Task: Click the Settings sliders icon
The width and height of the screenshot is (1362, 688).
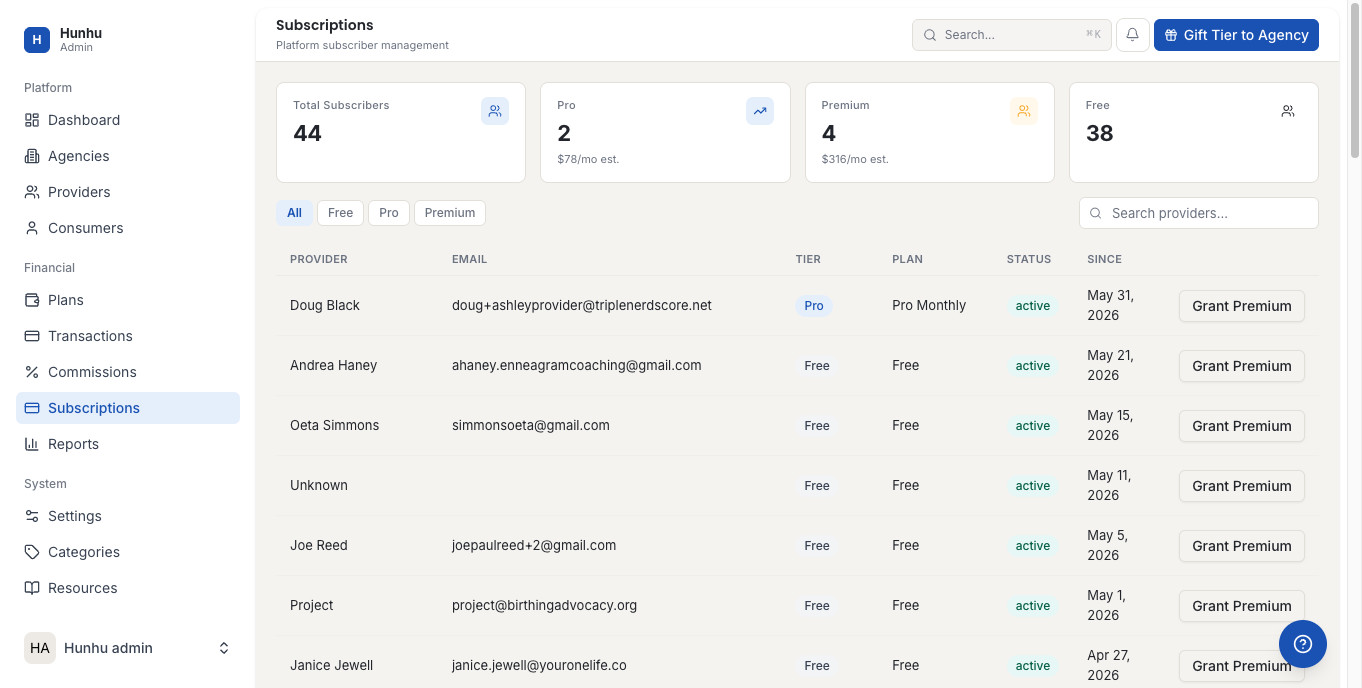Action: coord(32,516)
